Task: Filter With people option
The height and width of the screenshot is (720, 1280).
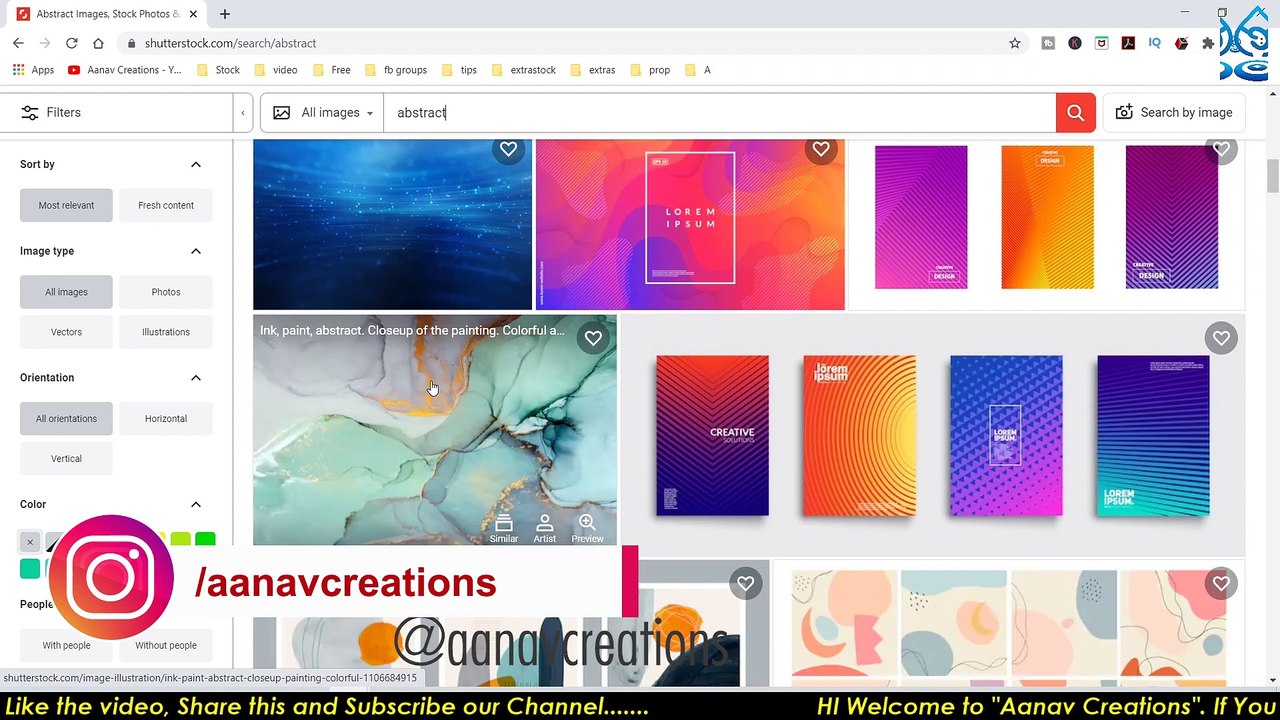Action: click(x=66, y=646)
